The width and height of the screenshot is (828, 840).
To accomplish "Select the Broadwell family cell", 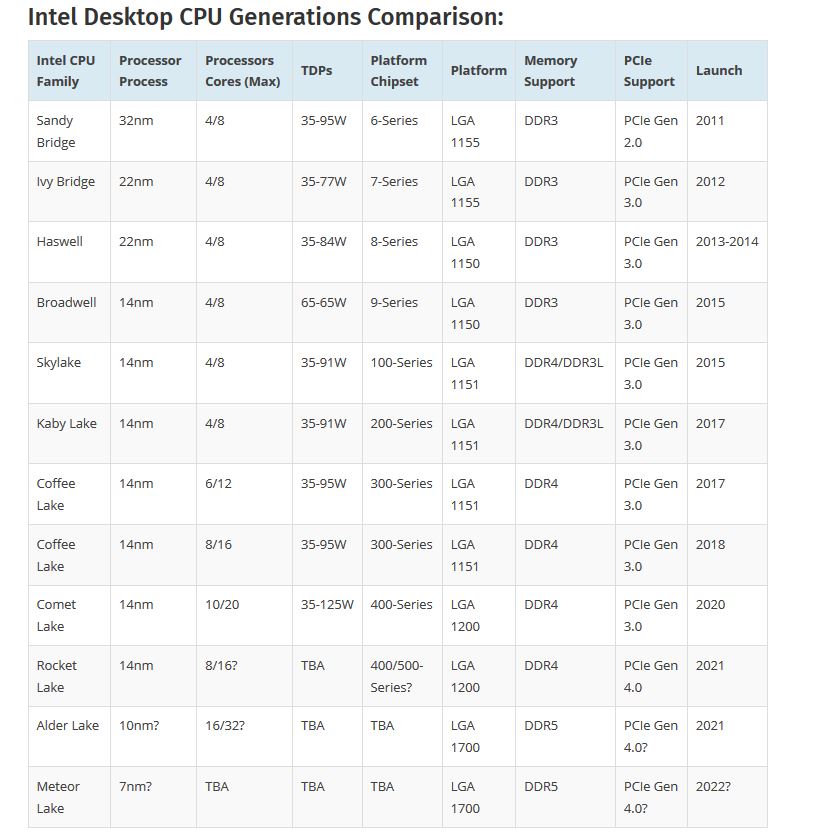I will [x=66, y=303].
